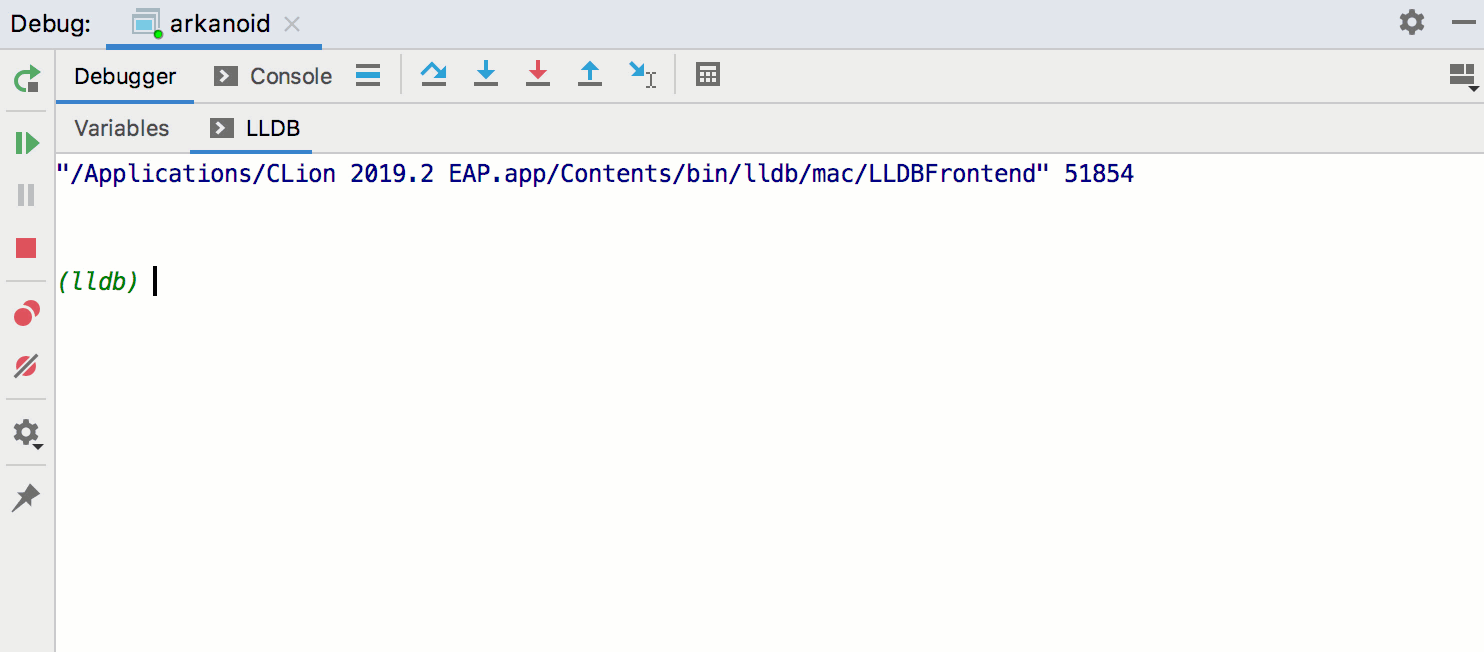1484x652 pixels.
Task: Click the Step Out icon
Action: click(590, 75)
